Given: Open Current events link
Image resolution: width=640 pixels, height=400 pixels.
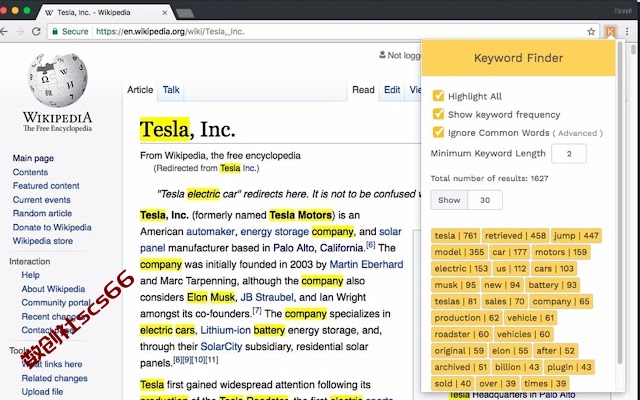Looking at the screenshot, I should [x=42, y=200].
